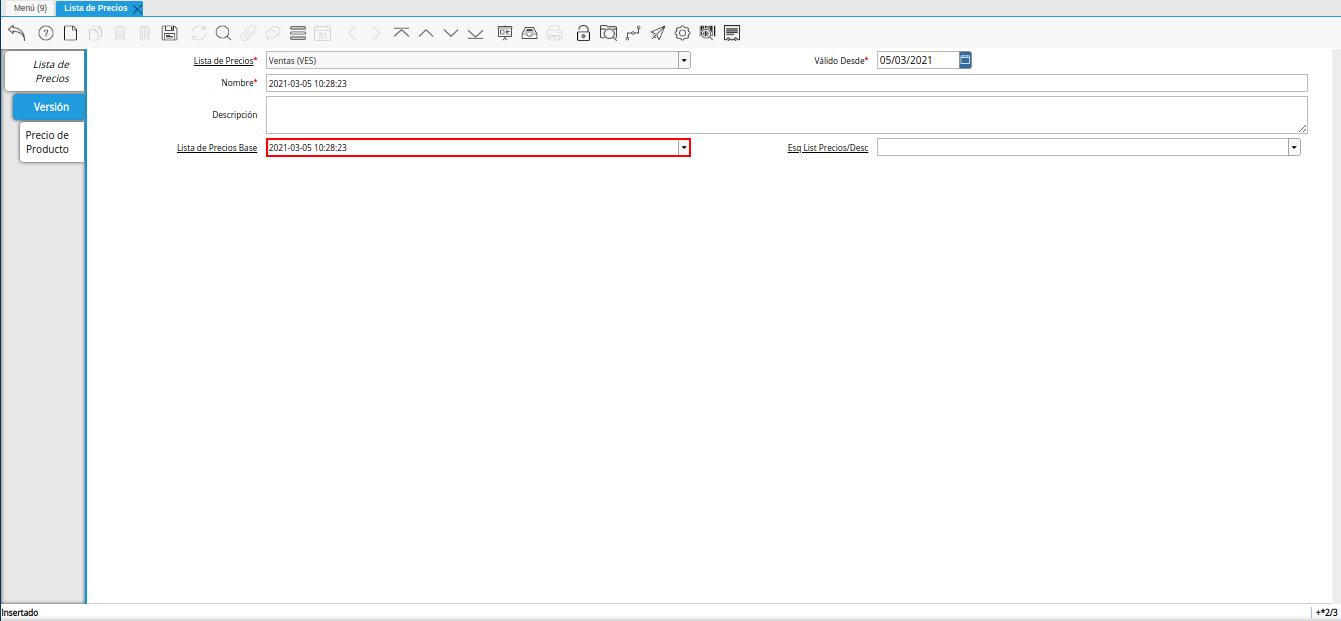Toggle grid view with the stacked lines icon
Viewport: 1341px width, 621px height.
(x=297, y=33)
